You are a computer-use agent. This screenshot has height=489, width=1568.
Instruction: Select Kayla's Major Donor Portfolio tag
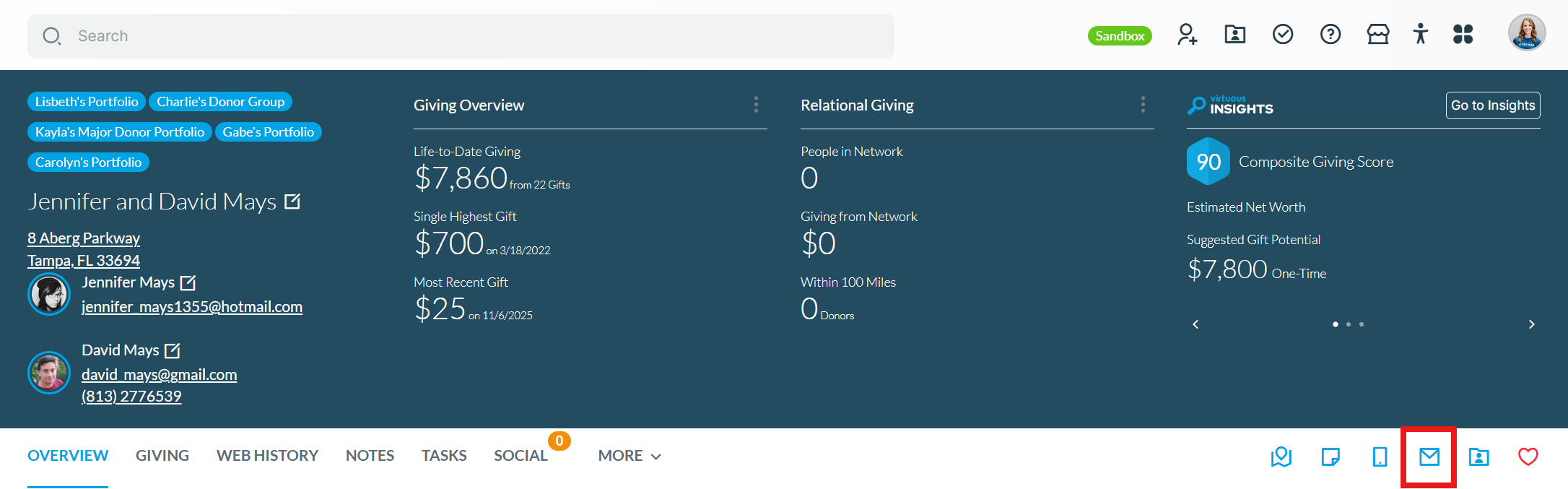tap(120, 132)
